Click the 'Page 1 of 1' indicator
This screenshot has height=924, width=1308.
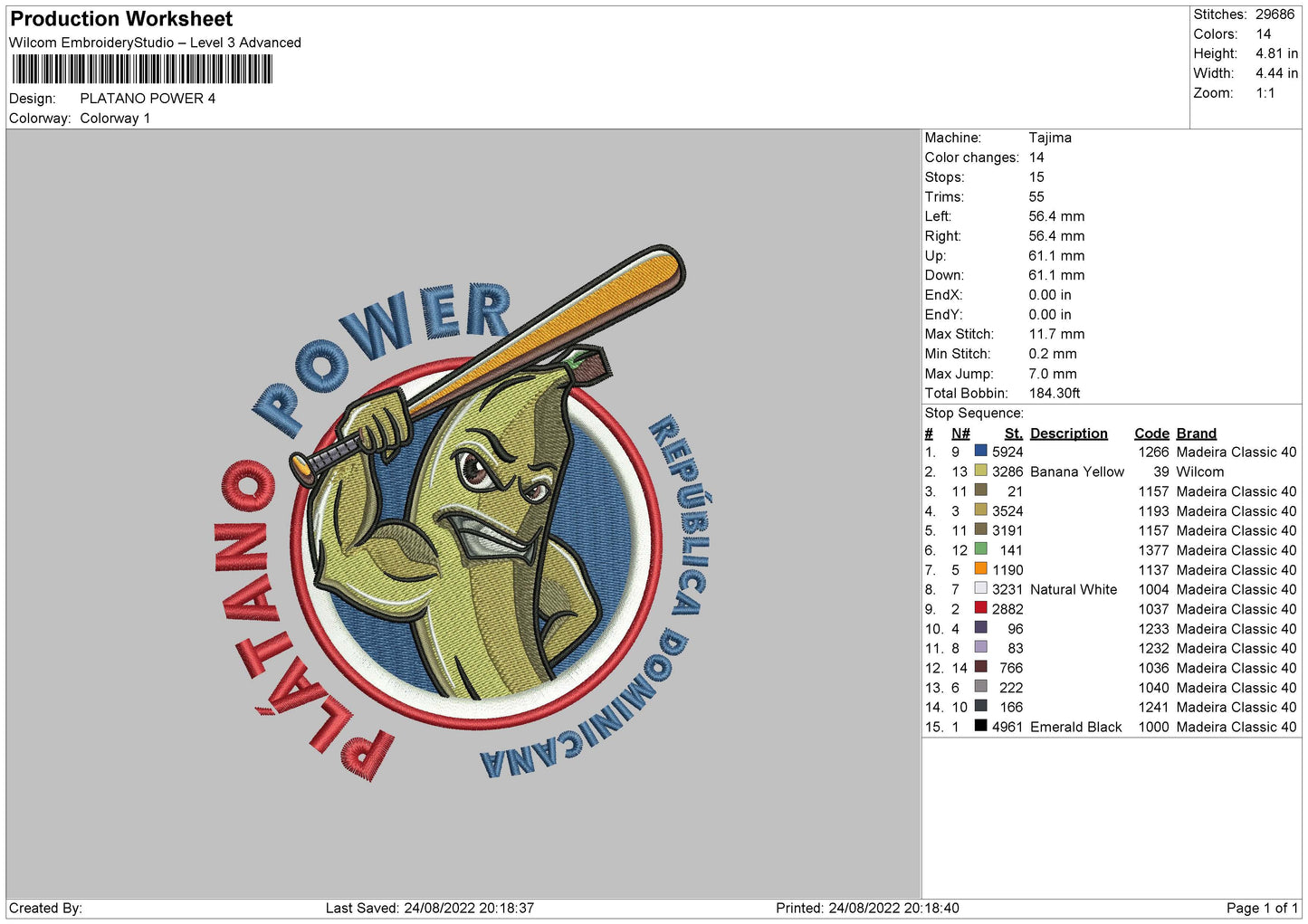1262,908
